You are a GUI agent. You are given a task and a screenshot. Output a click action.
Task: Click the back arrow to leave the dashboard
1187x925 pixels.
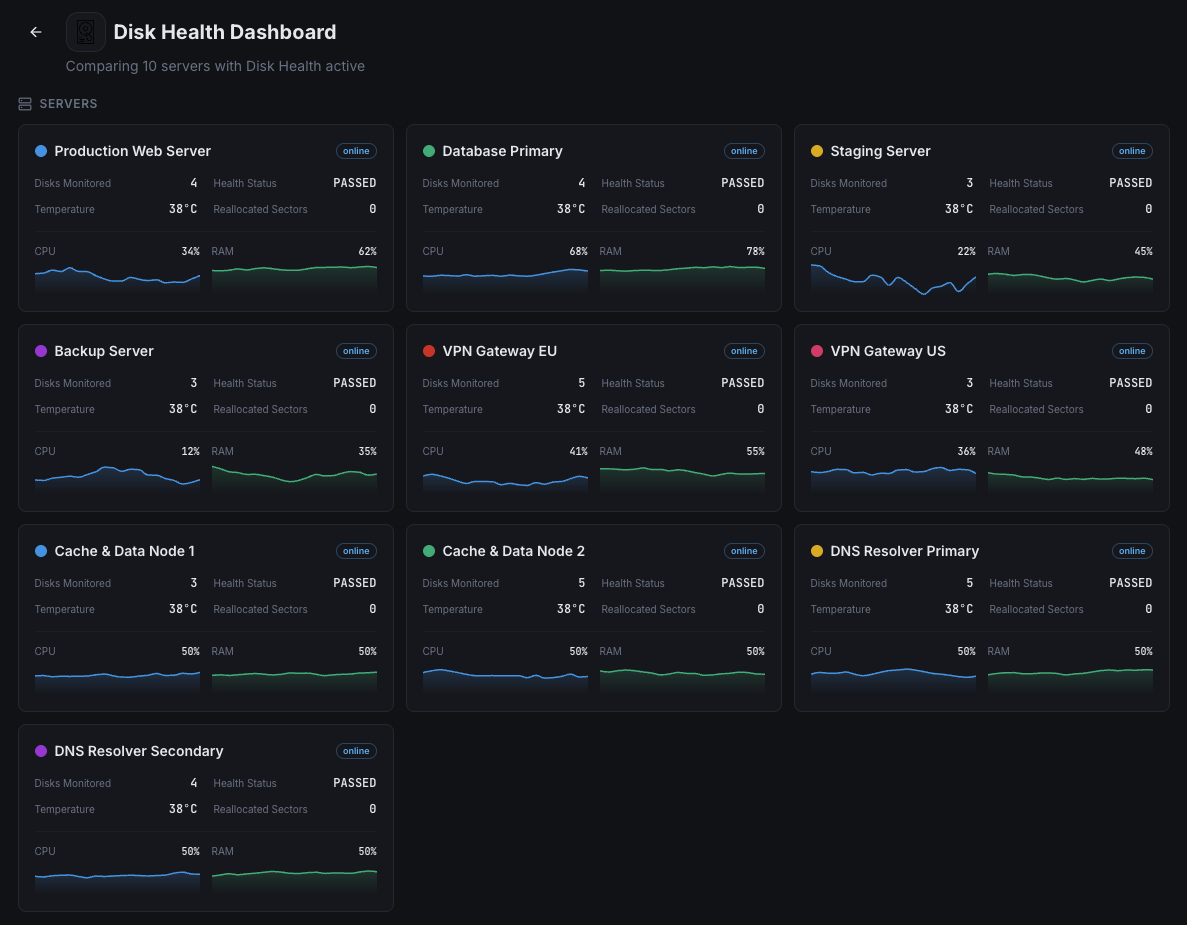[x=36, y=31]
